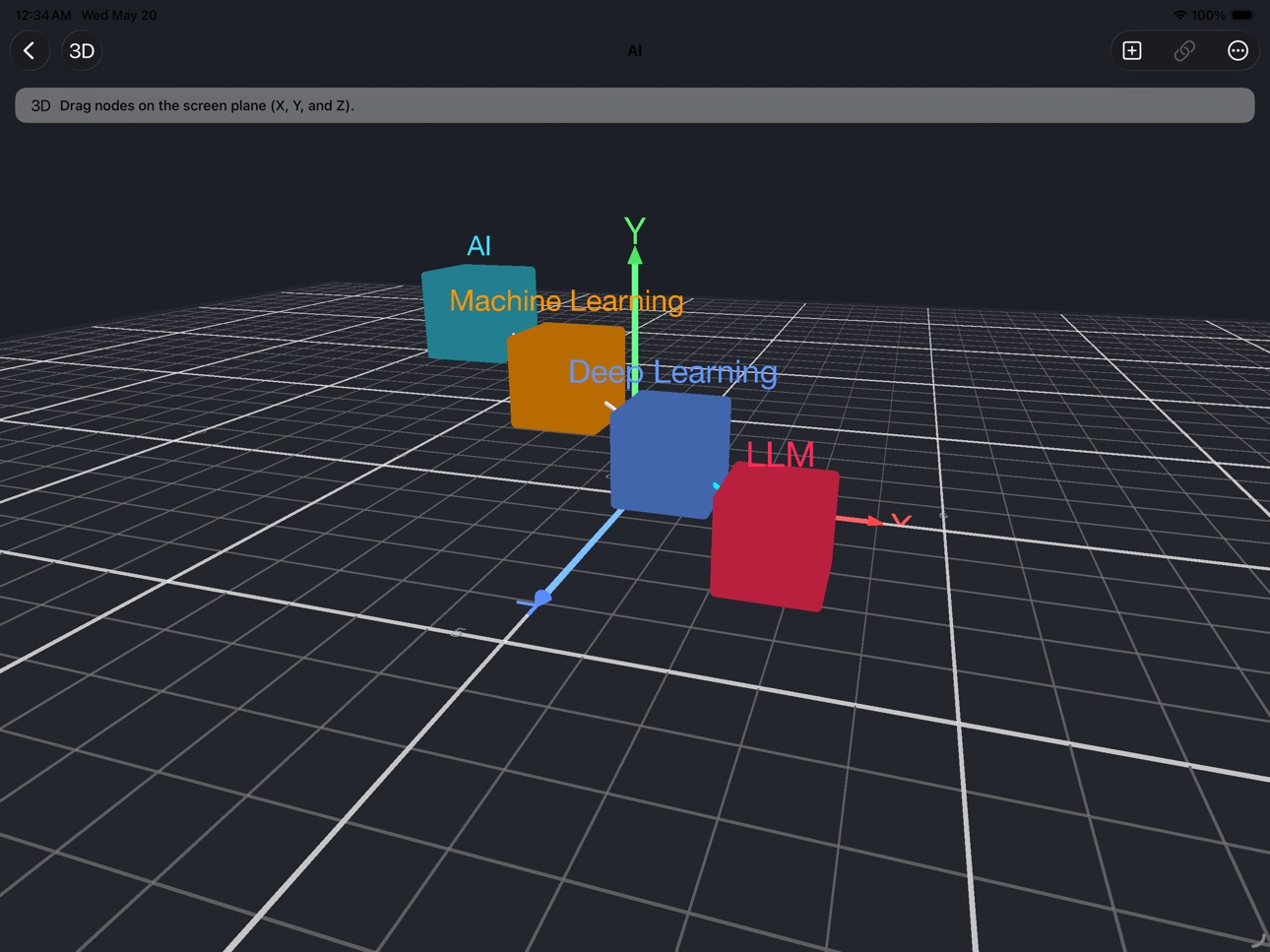Tap the 'AI' node label
Screen dimensions: 1270x952
coord(478,246)
